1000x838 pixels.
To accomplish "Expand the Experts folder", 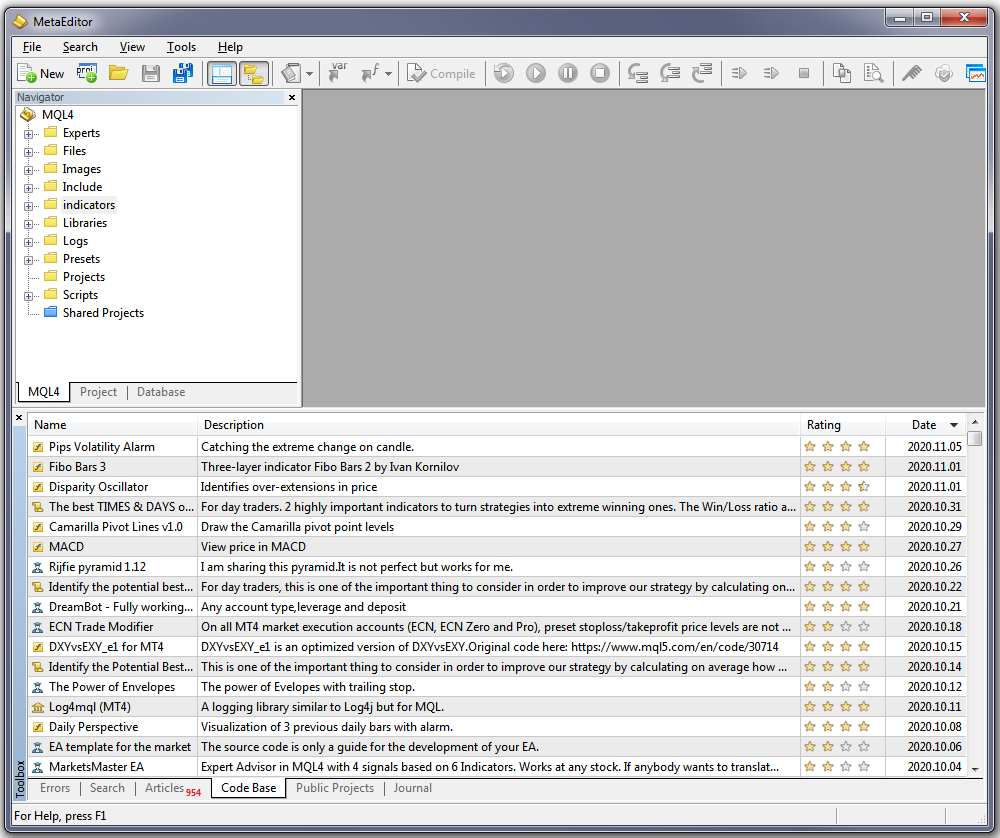I will pyautogui.click(x=28, y=134).
